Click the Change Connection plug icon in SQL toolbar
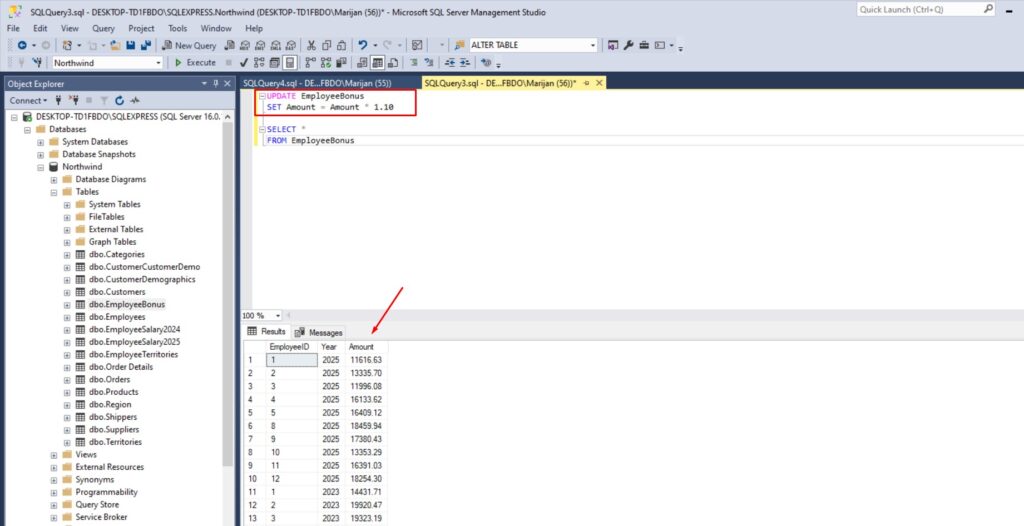This screenshot has width=1024, height=526. coord(38,63)
